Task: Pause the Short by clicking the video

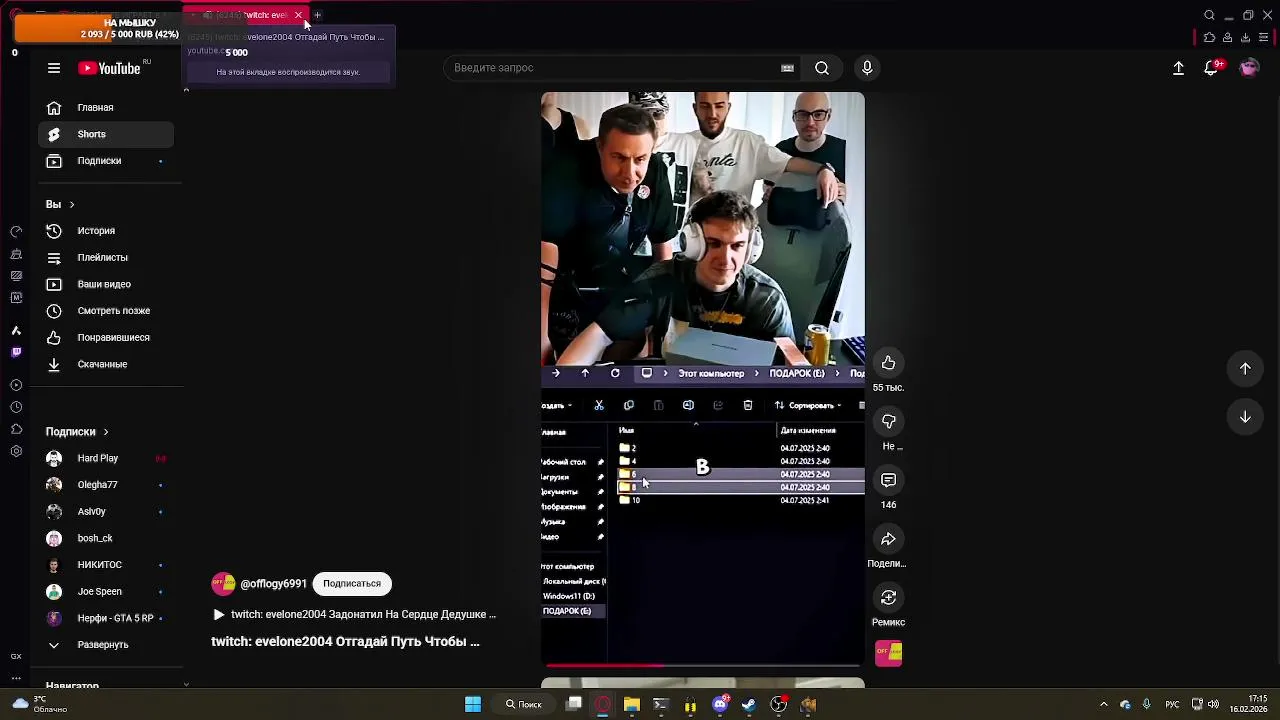Action: tap(703, 380)
